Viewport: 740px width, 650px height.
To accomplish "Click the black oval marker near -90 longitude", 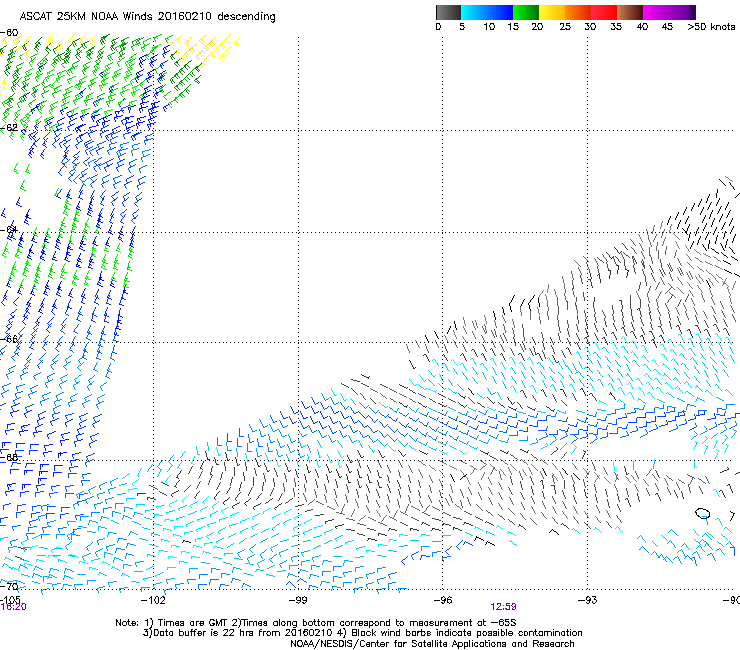I will [x=703, y=513].
